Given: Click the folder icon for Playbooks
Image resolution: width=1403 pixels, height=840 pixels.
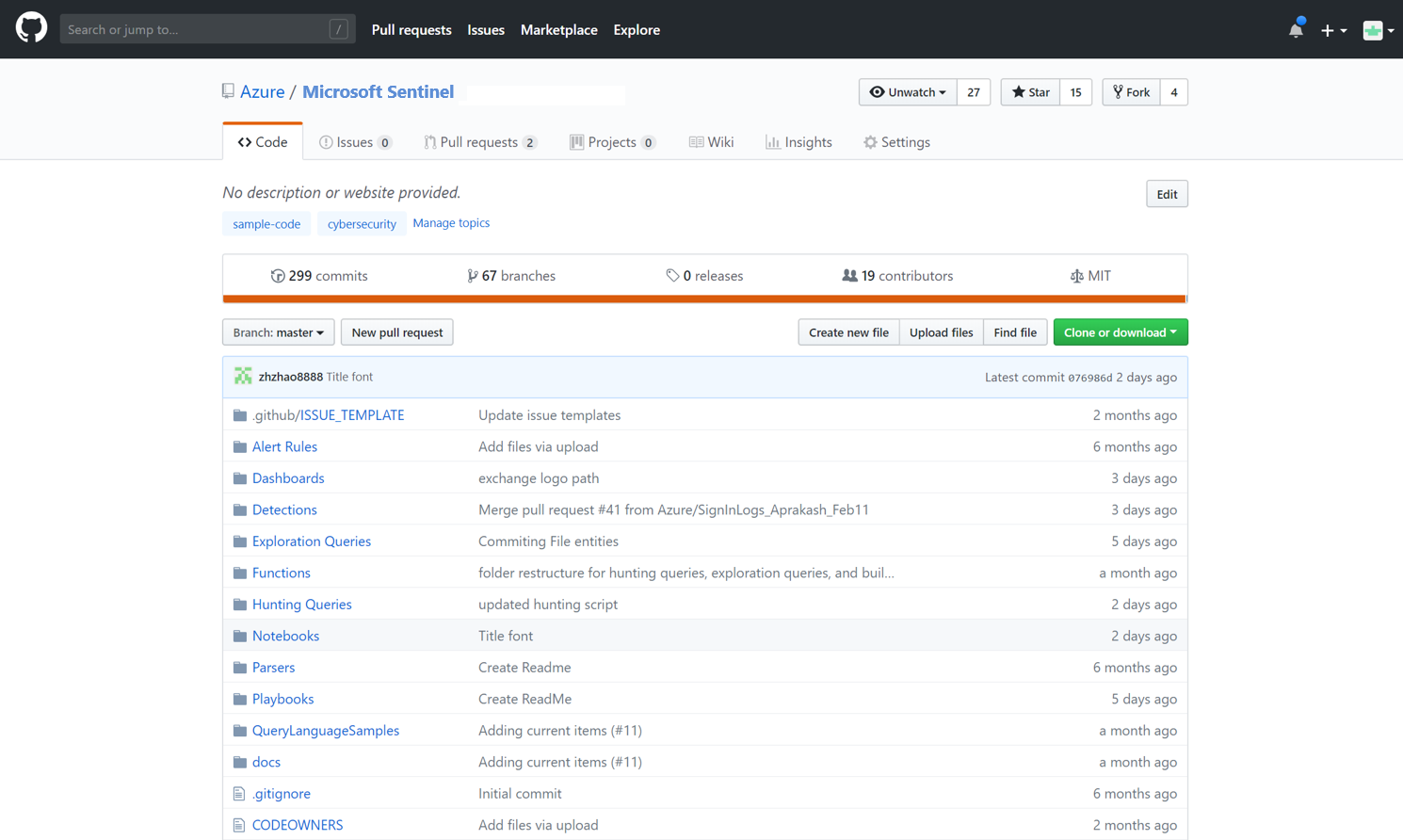Looking at the screenshot, I should 240,699.
